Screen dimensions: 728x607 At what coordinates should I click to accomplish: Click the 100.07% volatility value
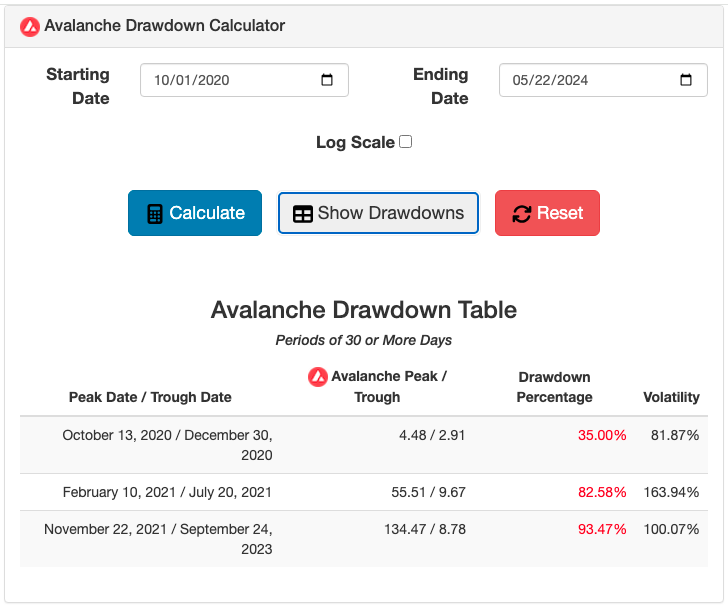point(671,529)
